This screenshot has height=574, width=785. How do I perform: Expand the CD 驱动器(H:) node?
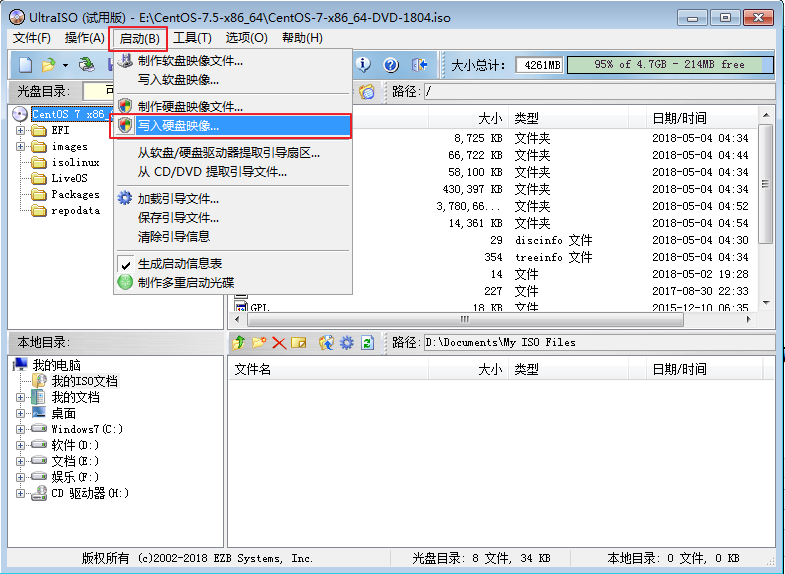pyautogui.click(x=20, y=493)
